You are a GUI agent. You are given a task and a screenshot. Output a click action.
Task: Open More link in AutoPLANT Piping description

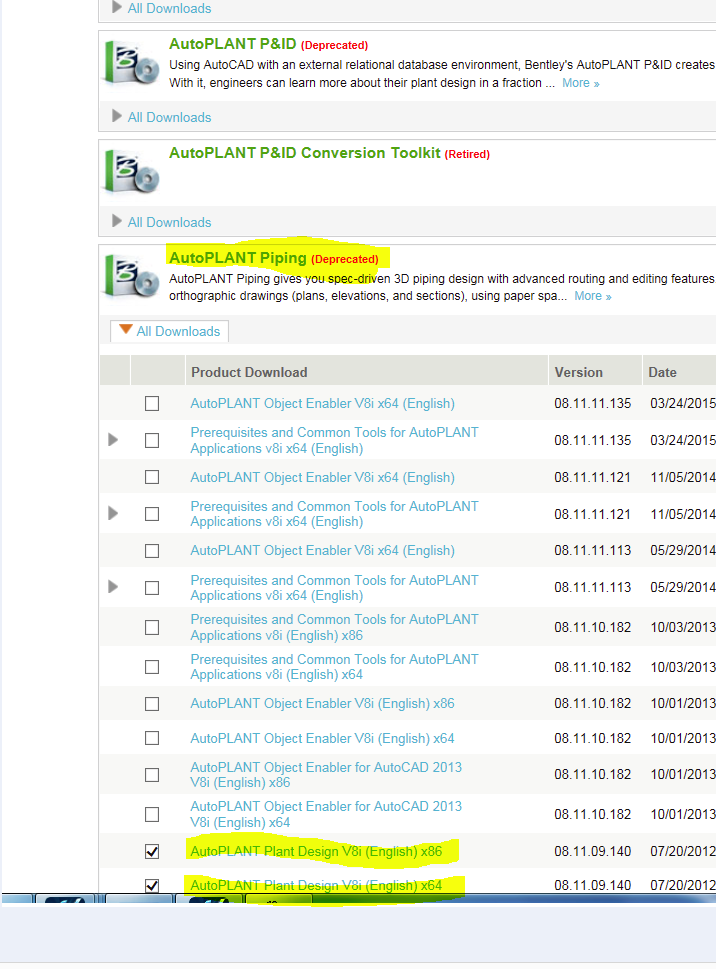coord(593,296)
